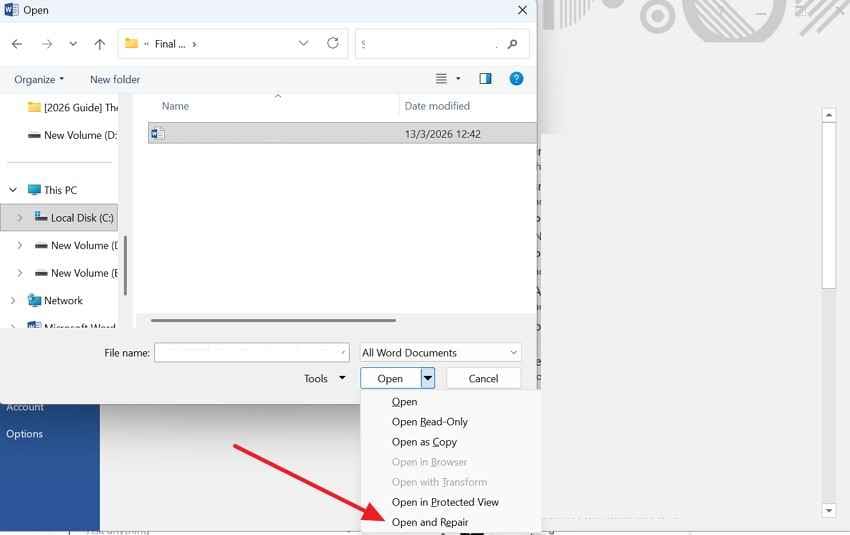Click scroll up arrow in Word window
850x535 pixels.
pyautogui.click(x=828, y=115)
